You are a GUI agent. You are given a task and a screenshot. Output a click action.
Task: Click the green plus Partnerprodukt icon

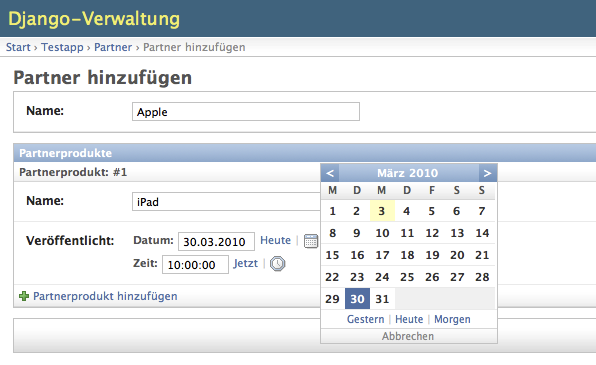click(x=24, y=296)
